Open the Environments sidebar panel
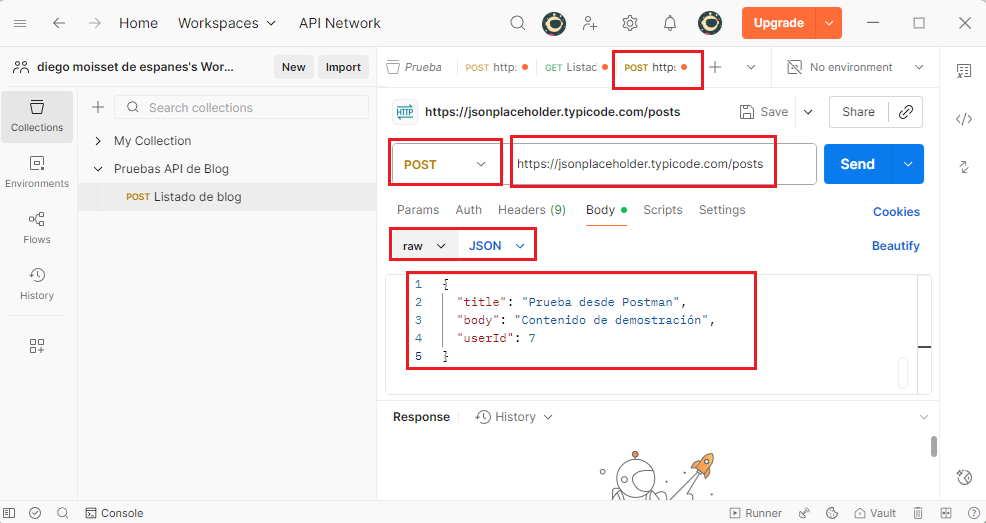Image resolution: width=986 pixels, height=523 pixels. click(x=37, y=171)
